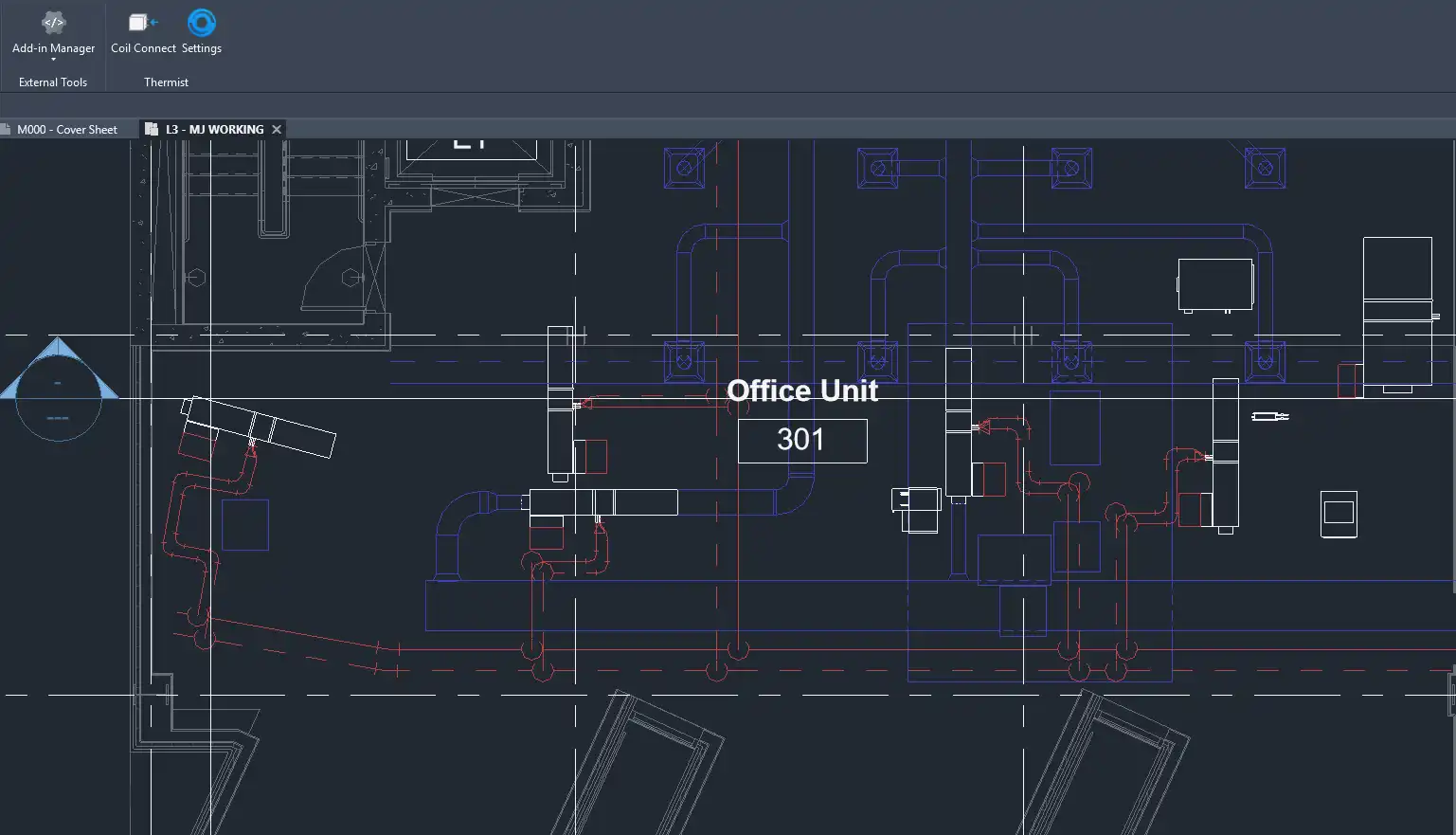The width and height of the screenshot is (1456, 835).
Task: Select the Office Unit room name text
Action: tap(802, 390)
